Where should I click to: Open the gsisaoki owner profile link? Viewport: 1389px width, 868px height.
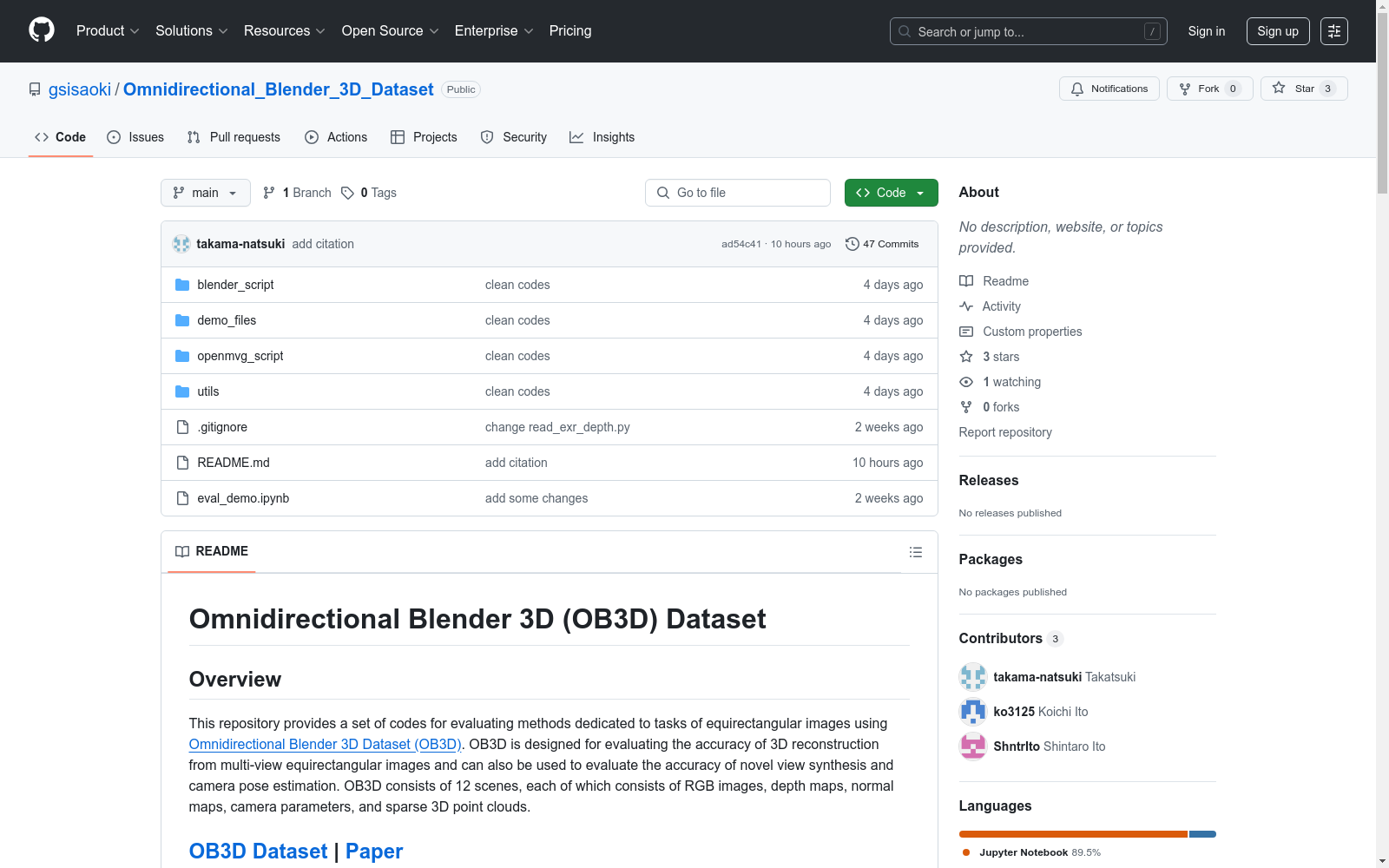(x=80, y=89)
